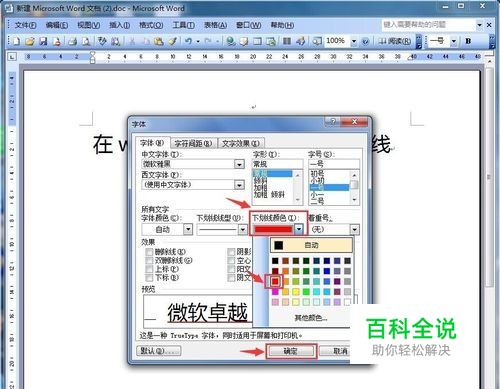Check the 删除线 strikethrough checkbox
The width and height of the screenshot is (500, 389).
149,252
